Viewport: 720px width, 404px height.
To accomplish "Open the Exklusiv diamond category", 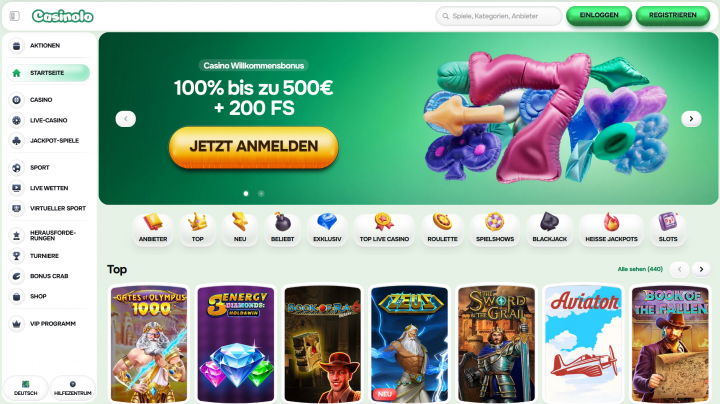I will 327,230.
